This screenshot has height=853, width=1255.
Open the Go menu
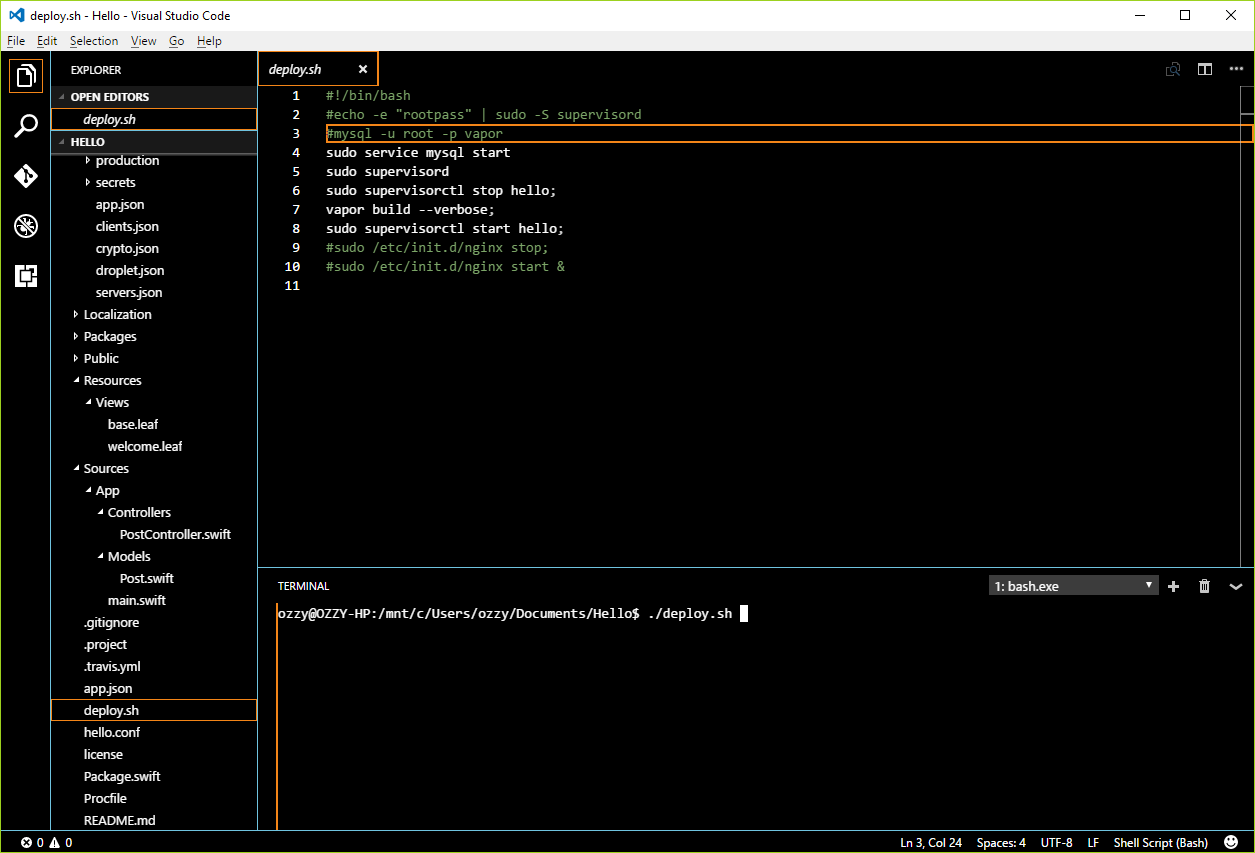[177, 41]
